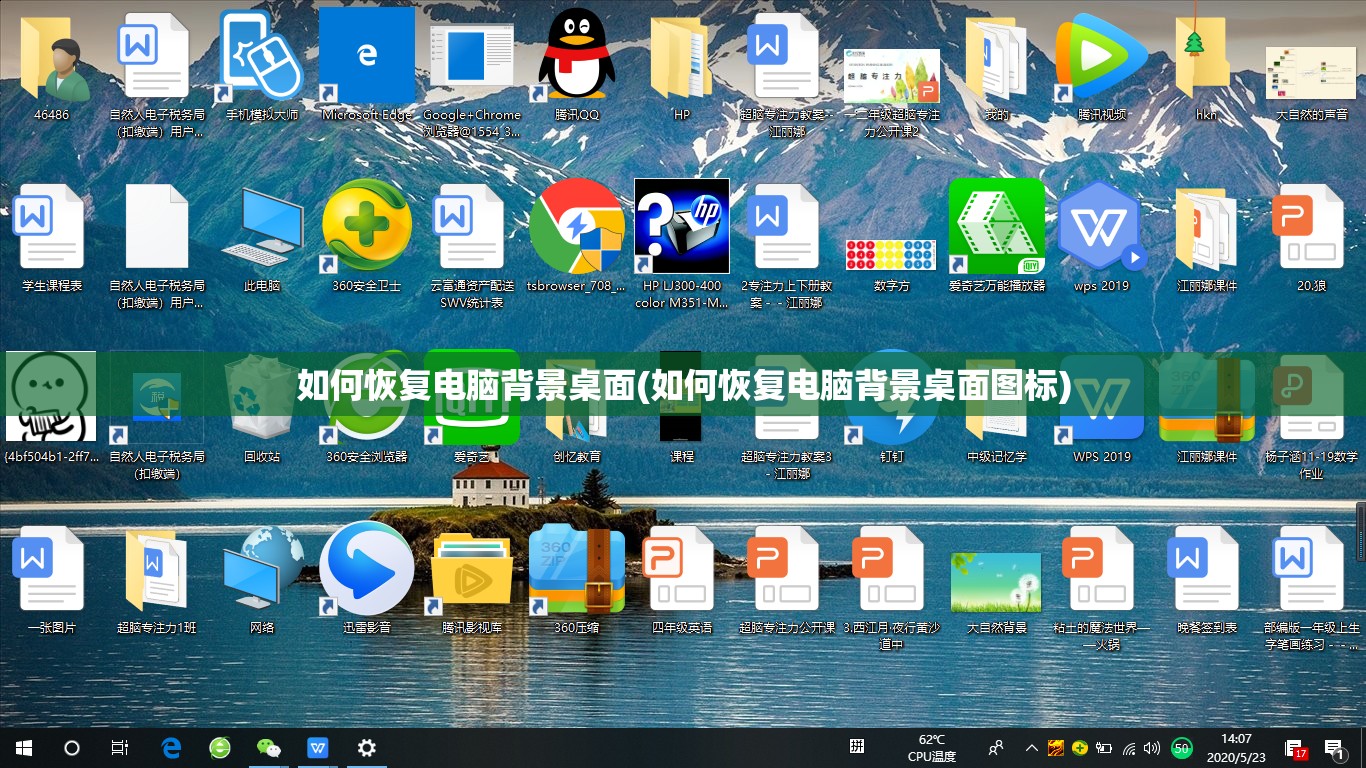
Task: Open Cortana search circle on taskbar
Action: pos(72,747)
